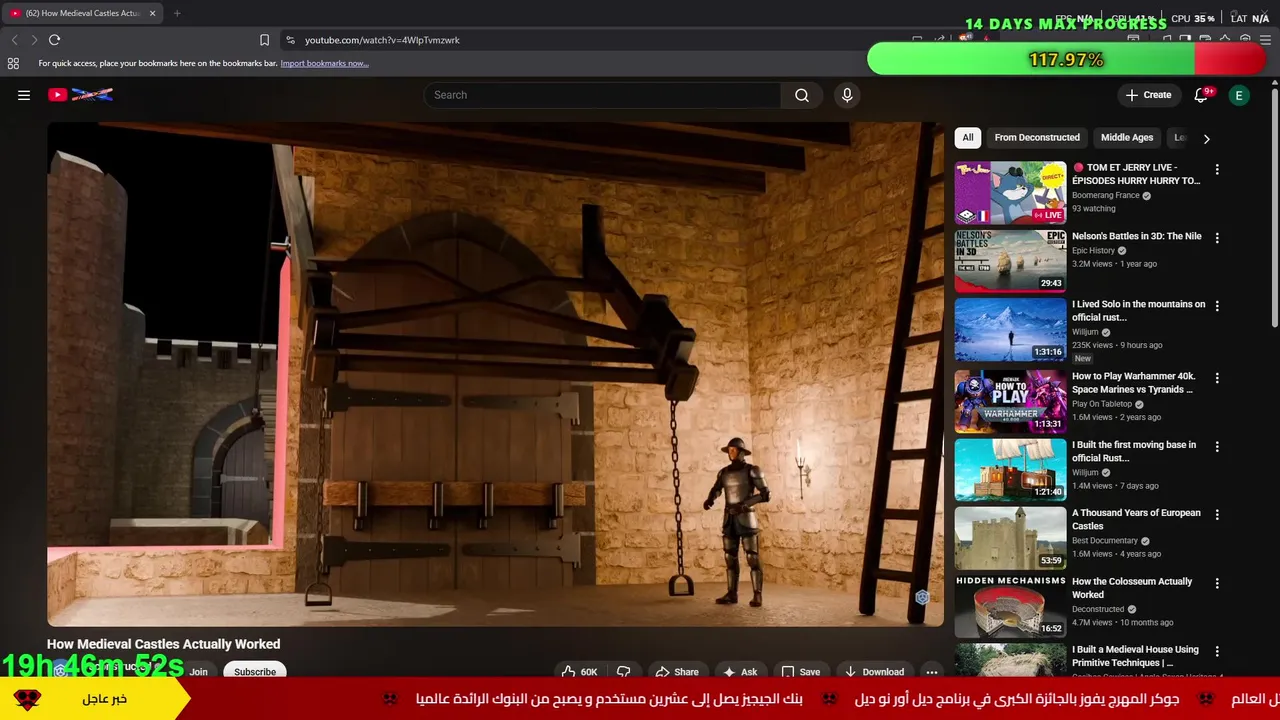Open notifications bell icon
Viewport: 1280px width, 720px height.
click(1202, 95)
